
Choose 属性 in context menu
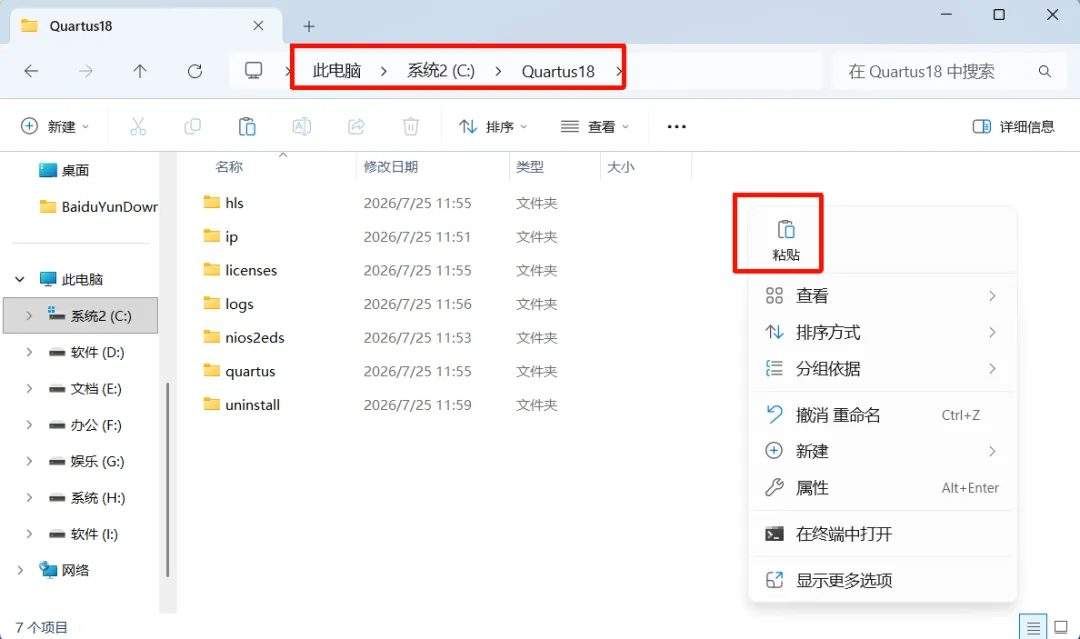pos(882,488)
